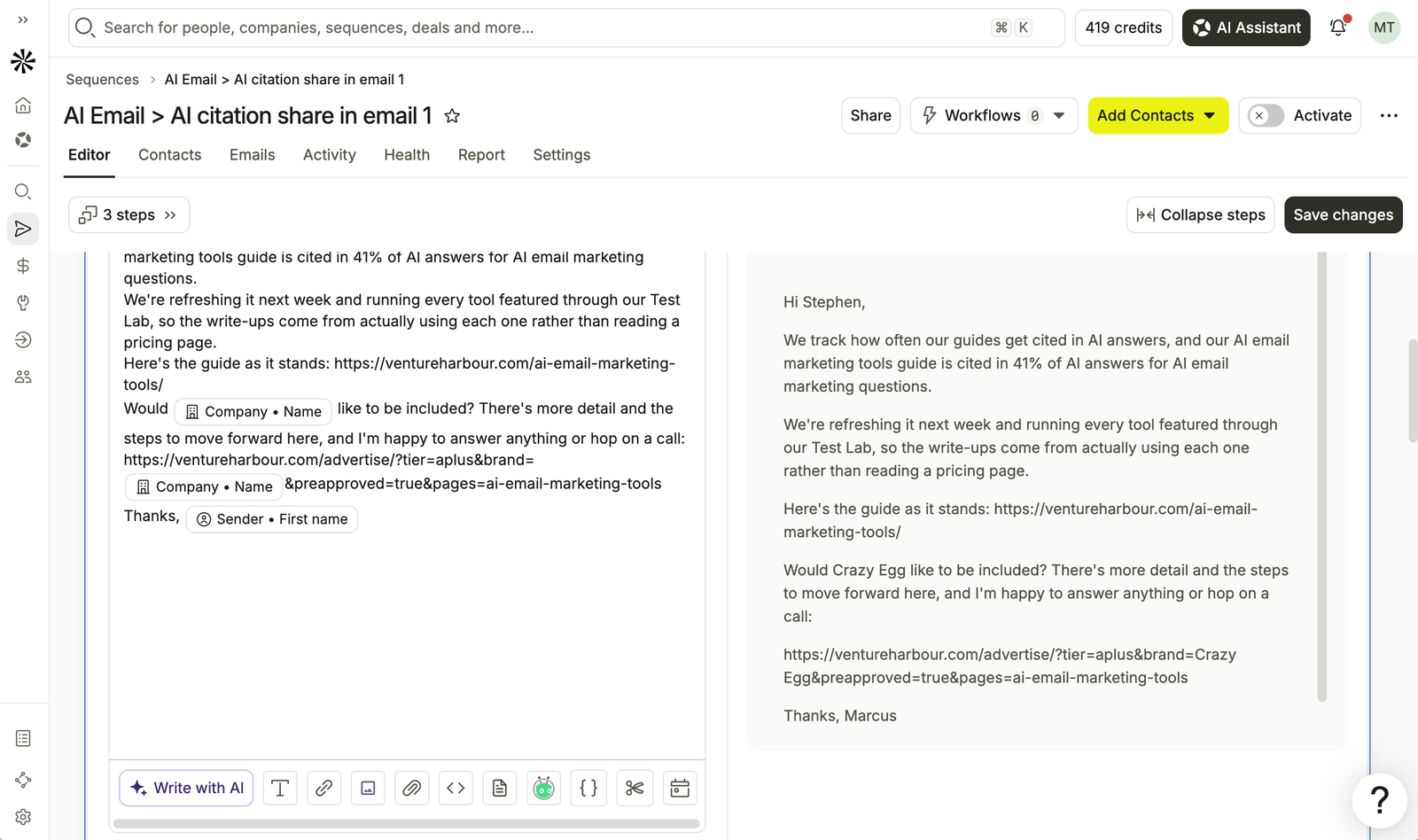Image resolution: width=1418 pixels, height=840 pixels.
Task: Switch to the Settings tab
Action: tap(562, 155)
